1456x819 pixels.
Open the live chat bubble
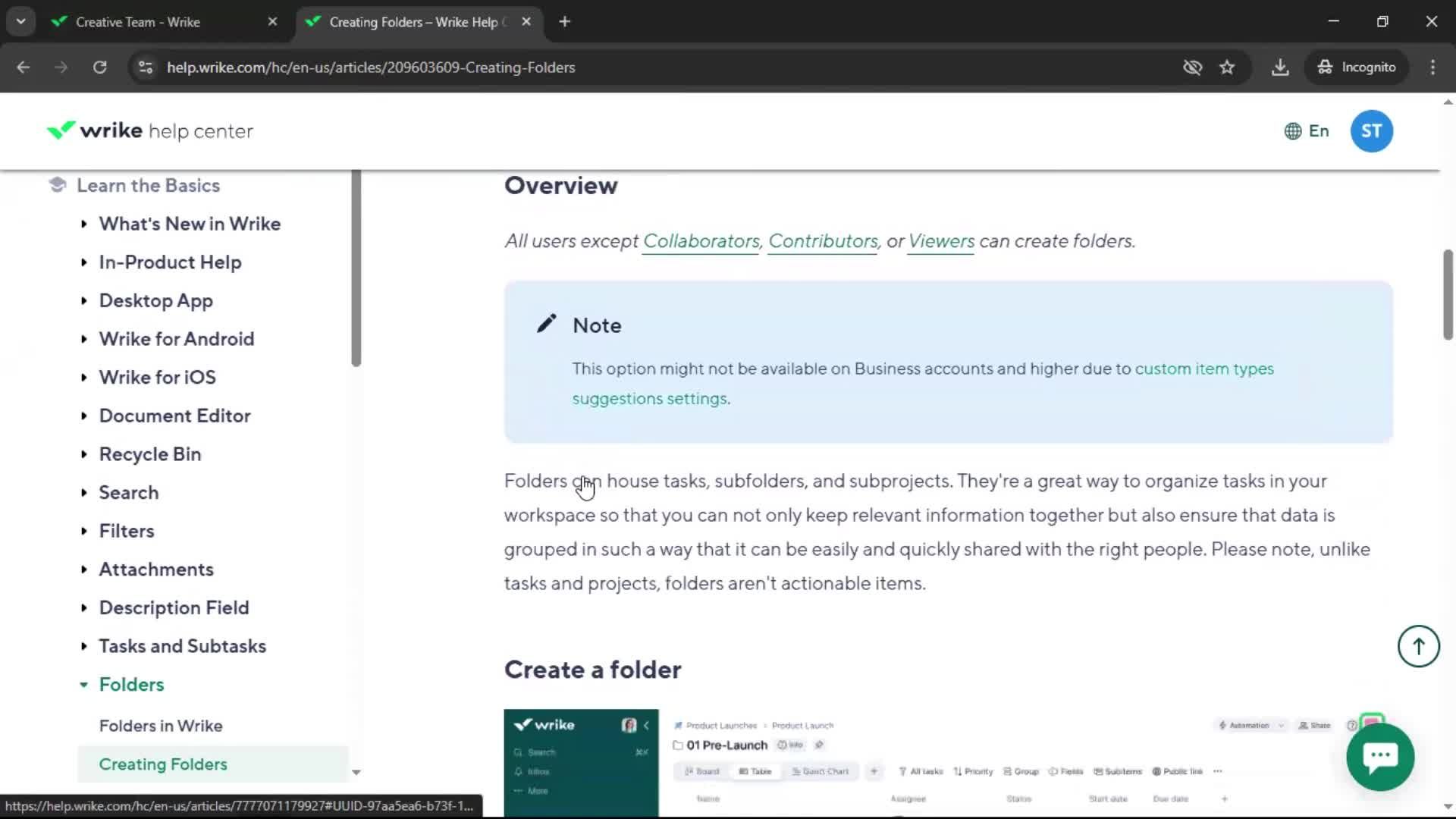[1379, 756]
